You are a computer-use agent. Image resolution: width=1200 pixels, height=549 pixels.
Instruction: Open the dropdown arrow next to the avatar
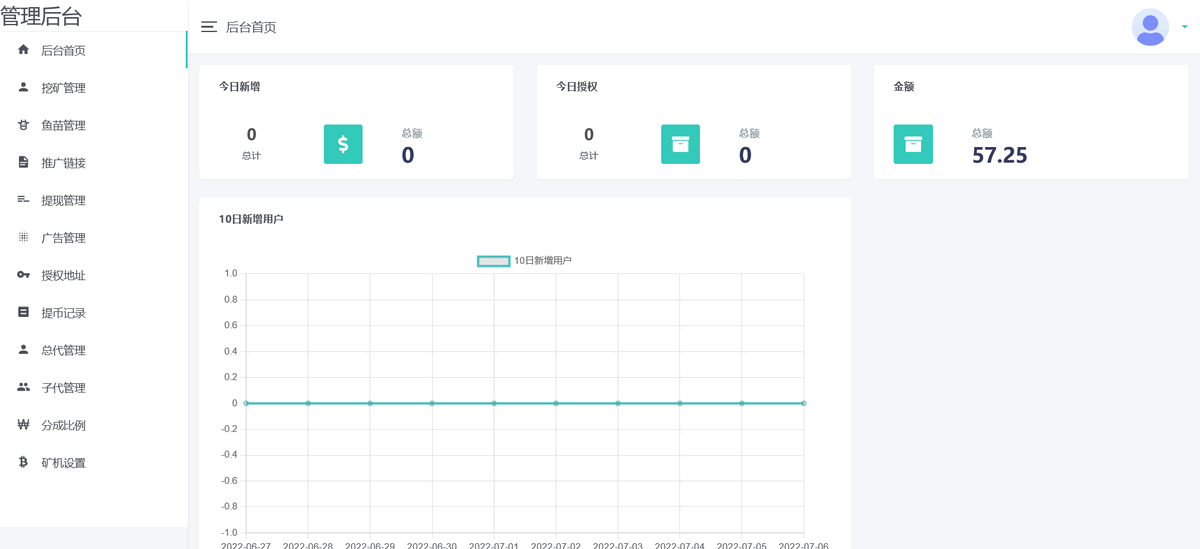tap(1184, 28)
